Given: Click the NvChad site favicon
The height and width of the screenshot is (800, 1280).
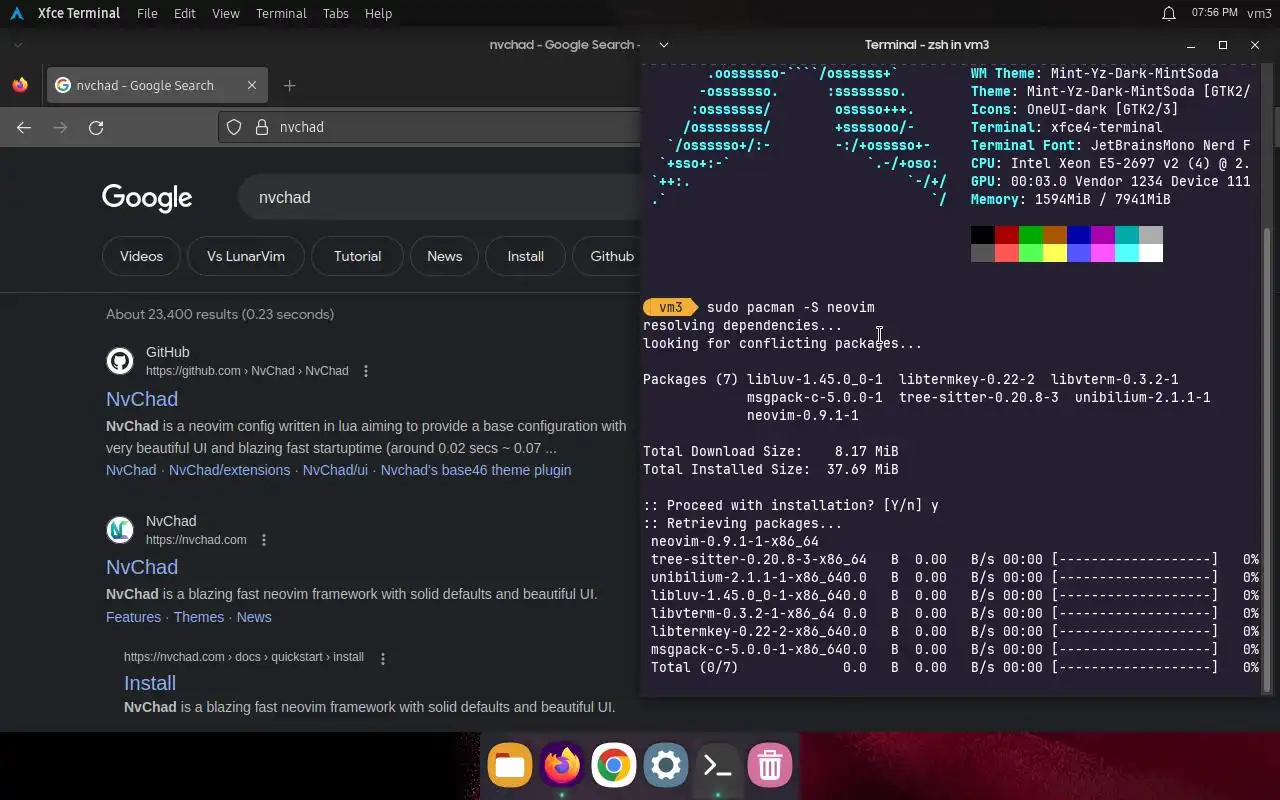Looking at the screenshot, I should coord(120,530).
